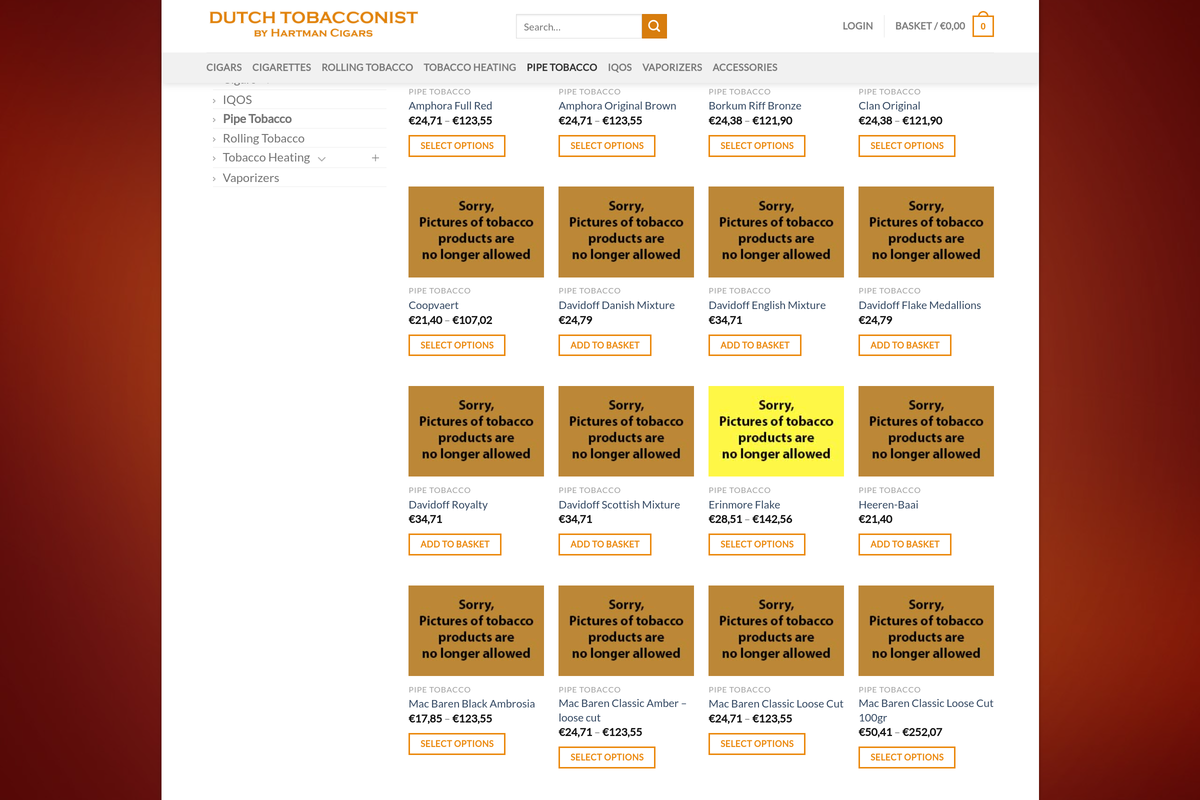Screen dimensions: 1200x800
Task: Open the Cigars menu
Action: (x=224, y=67)
